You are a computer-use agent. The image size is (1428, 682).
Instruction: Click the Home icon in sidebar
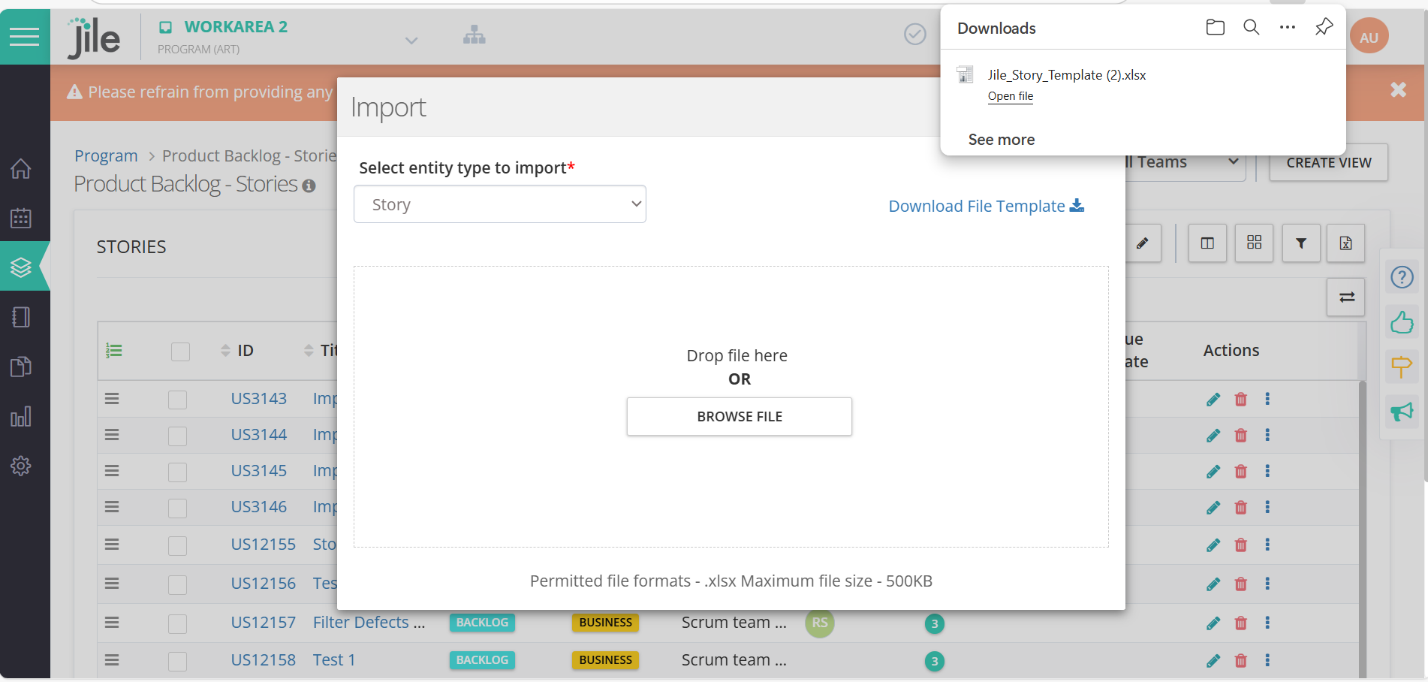[x=21, y=169]
